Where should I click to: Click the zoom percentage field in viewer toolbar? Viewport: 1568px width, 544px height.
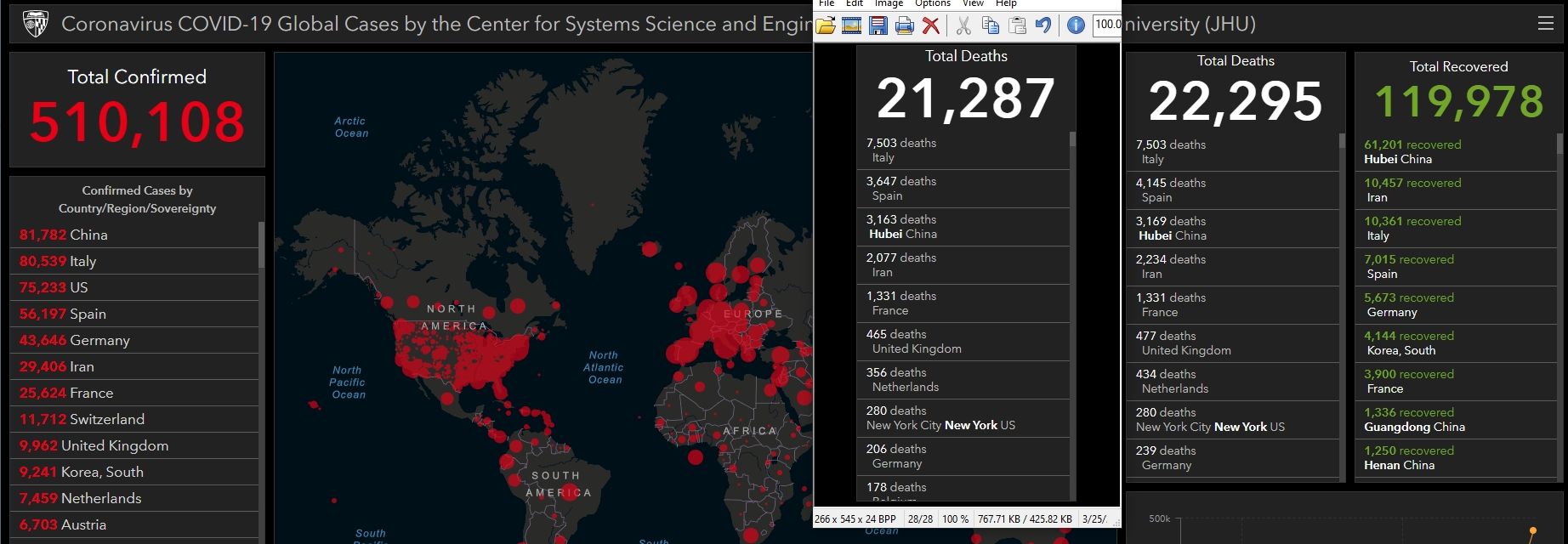coord(1106,25)
